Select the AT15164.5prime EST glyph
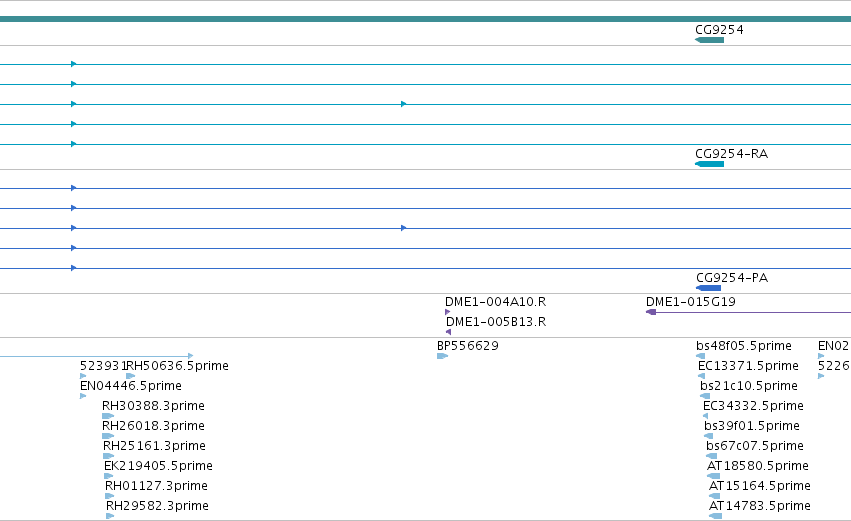 pyautogui.click(x=714, y=496)
